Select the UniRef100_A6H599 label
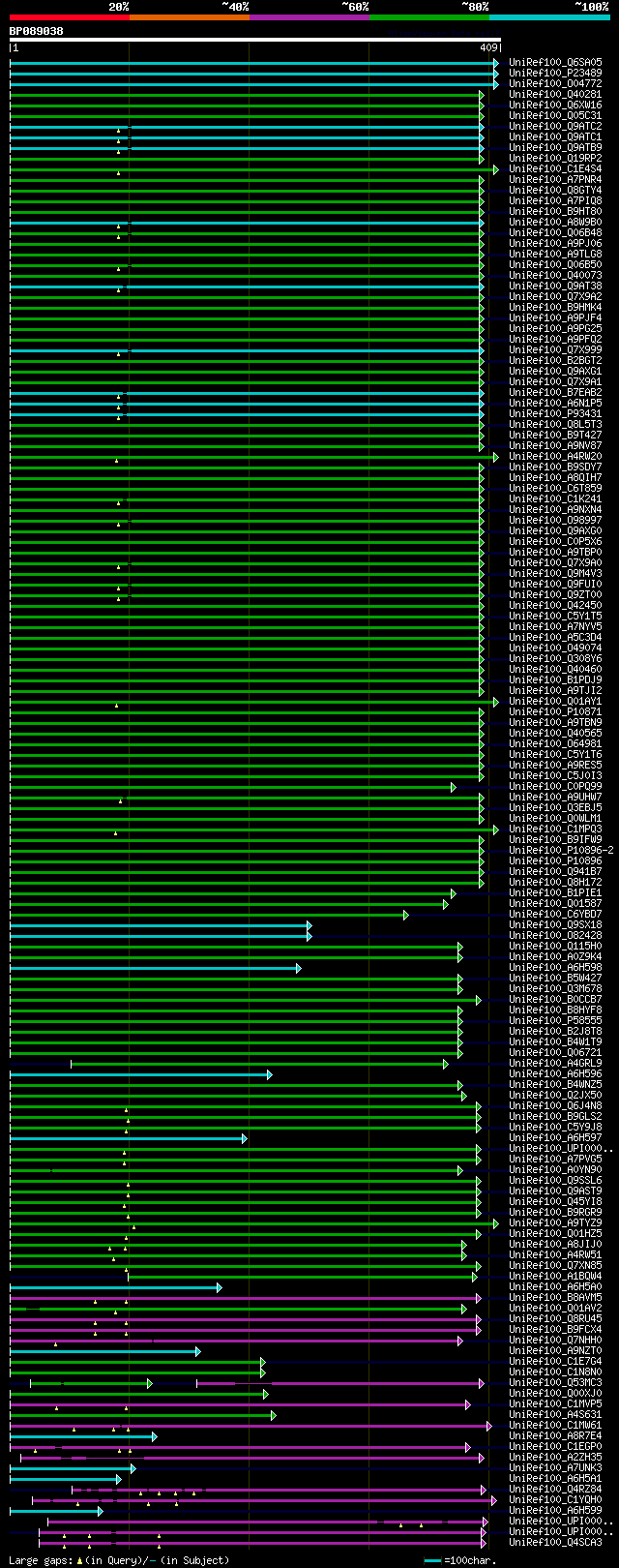This screenshot has width=619, height=1568. coord(555,1511)
